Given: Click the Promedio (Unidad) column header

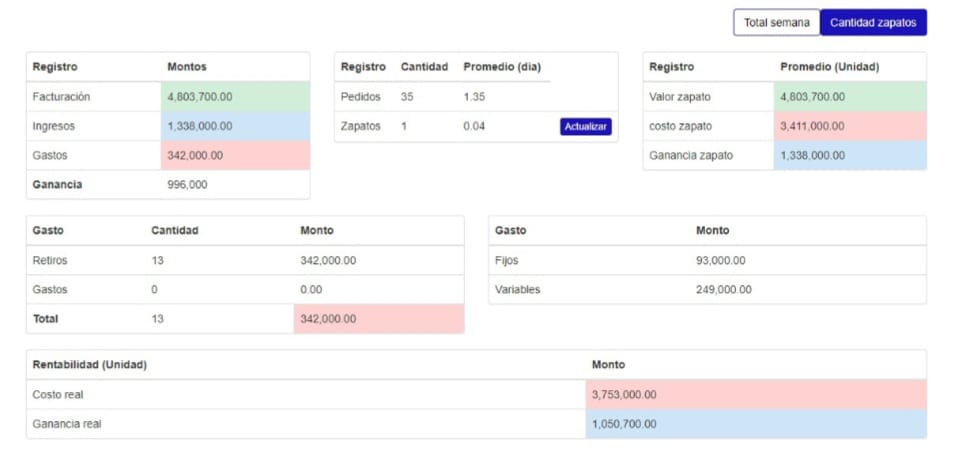Looking at the screenshot, I should tap(829, 67).
